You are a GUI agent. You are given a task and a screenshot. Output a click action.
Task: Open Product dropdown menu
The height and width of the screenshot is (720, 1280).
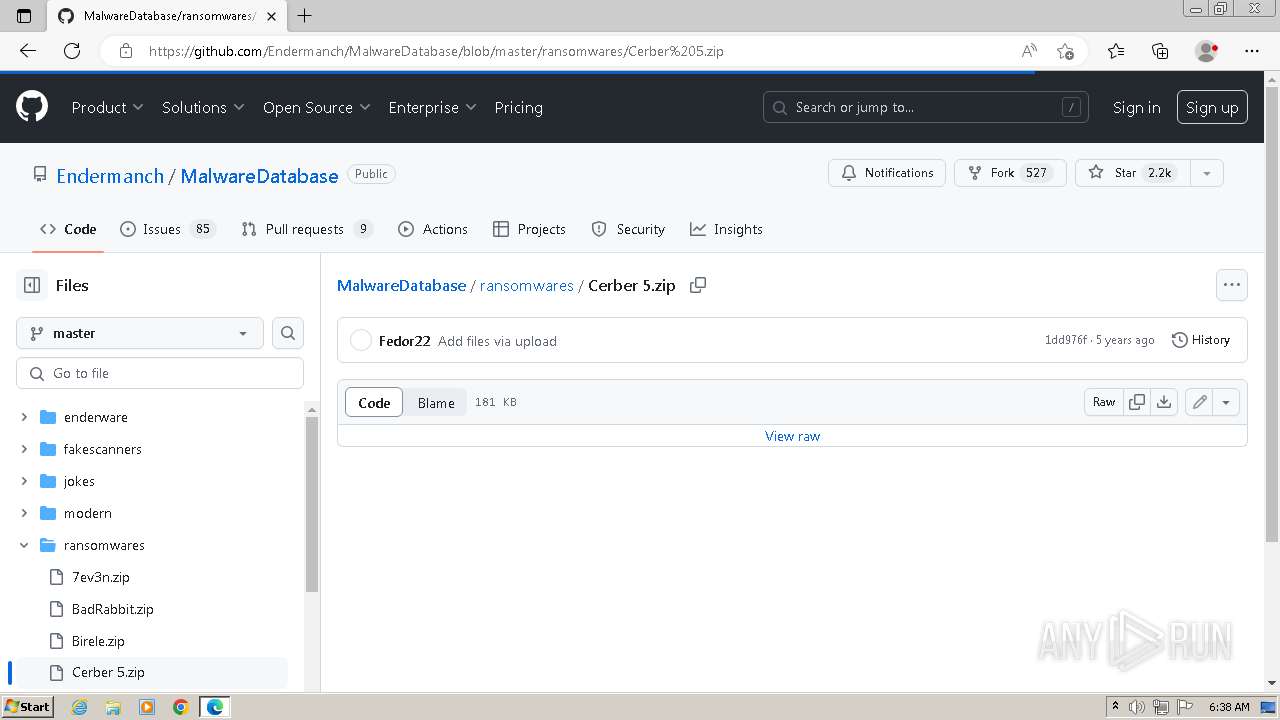coord(107,107)
